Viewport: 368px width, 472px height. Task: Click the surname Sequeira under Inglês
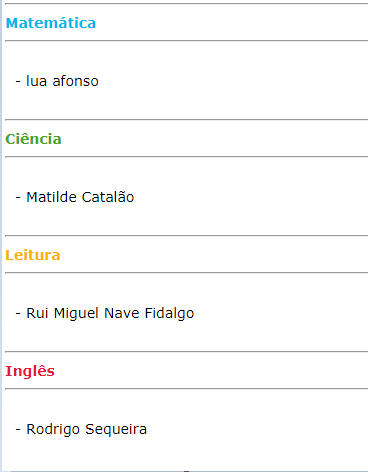pyautogui.click(x=116, y=429)
